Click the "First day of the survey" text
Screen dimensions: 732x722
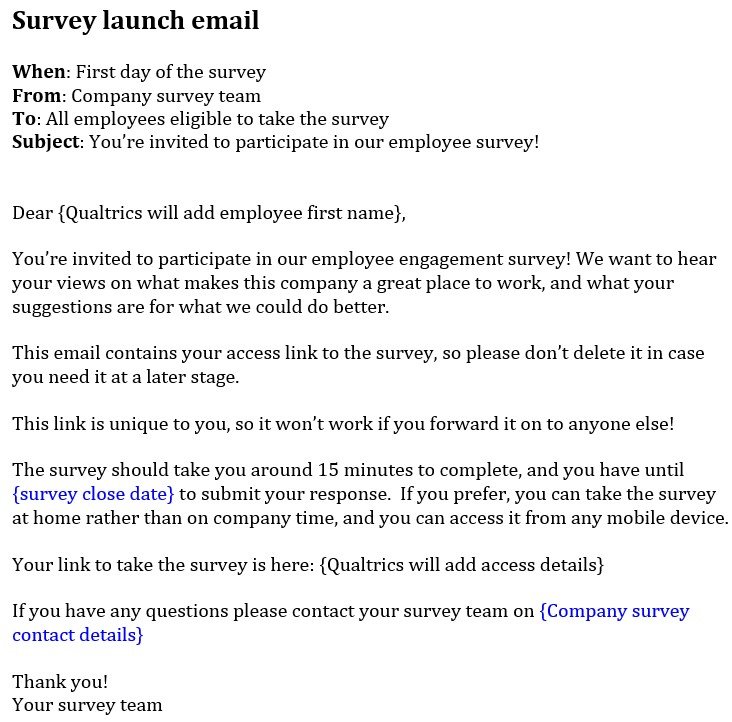(x=171, y=72)
